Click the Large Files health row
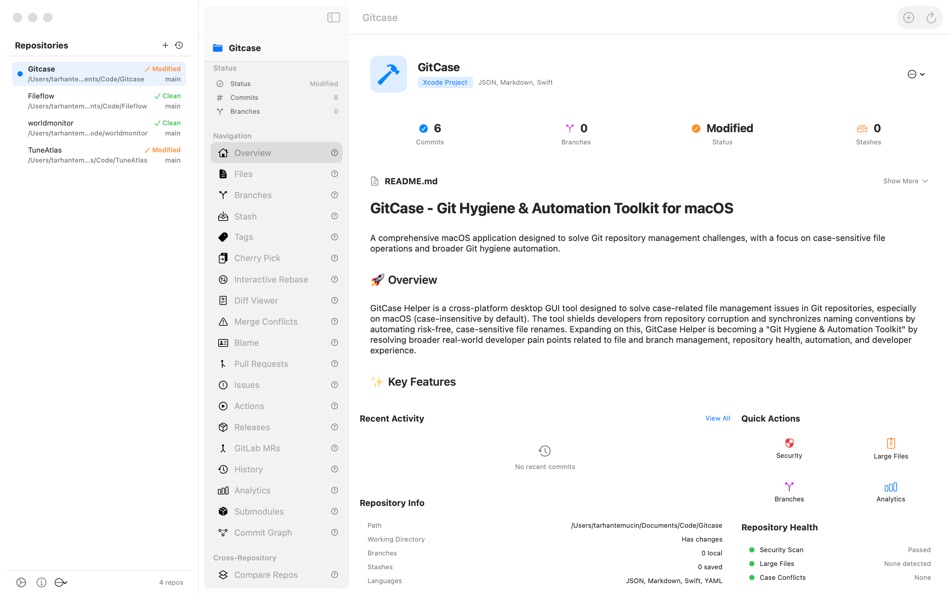The image size is (950, 594). 840,564
